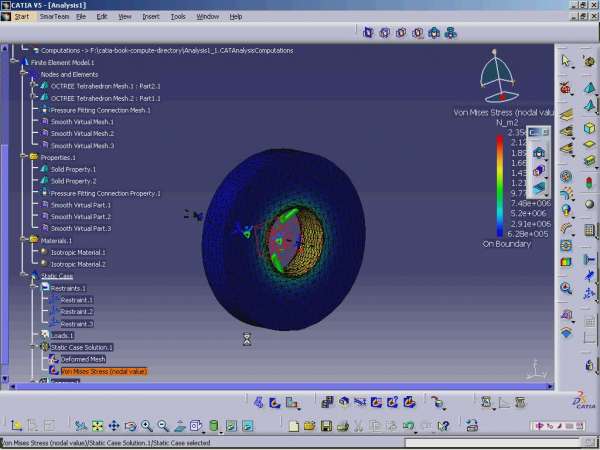Toggle the Hide/Show icon

pos(231,426)
